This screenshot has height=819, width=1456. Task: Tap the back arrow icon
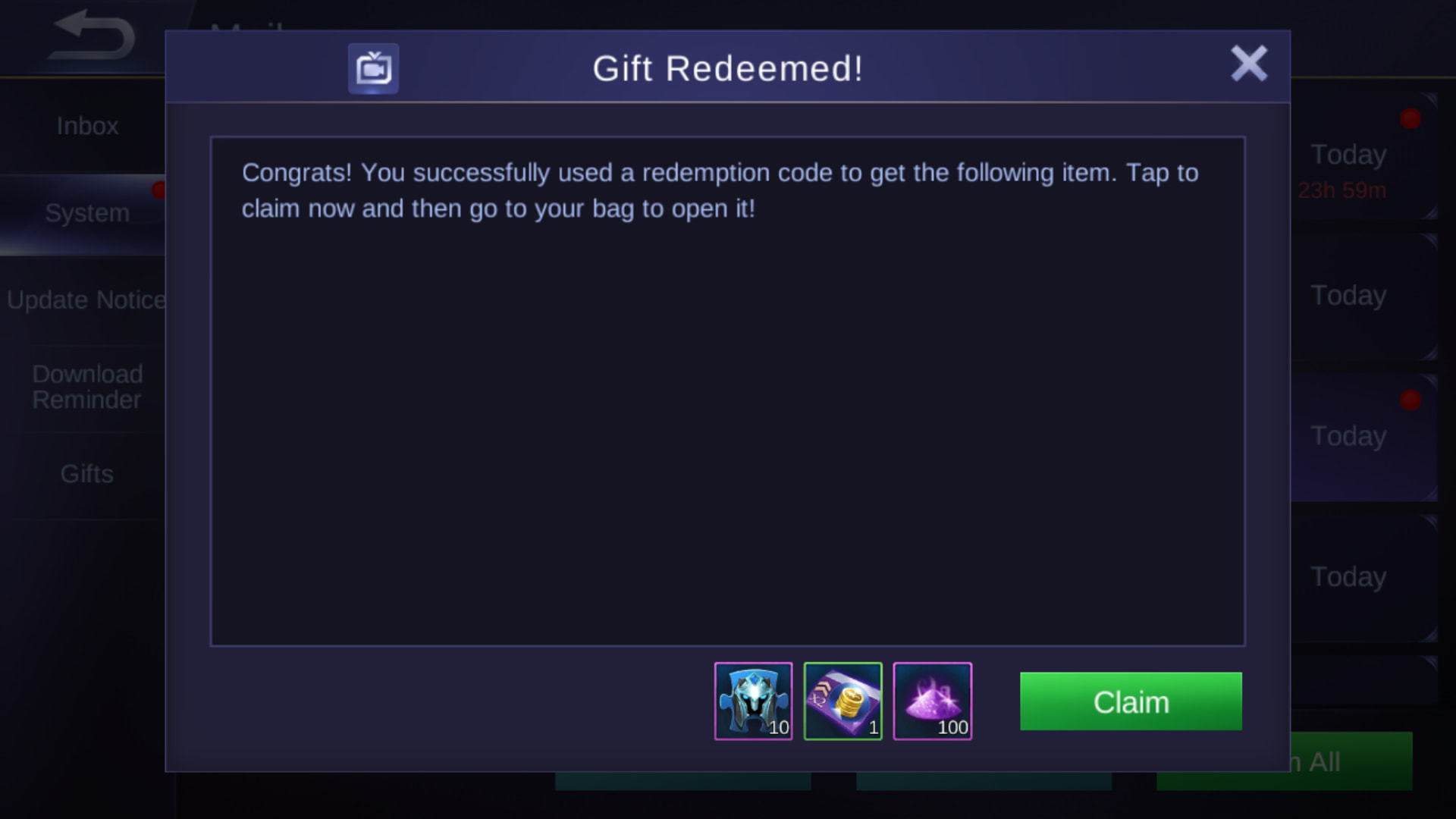tap(93, 36)
